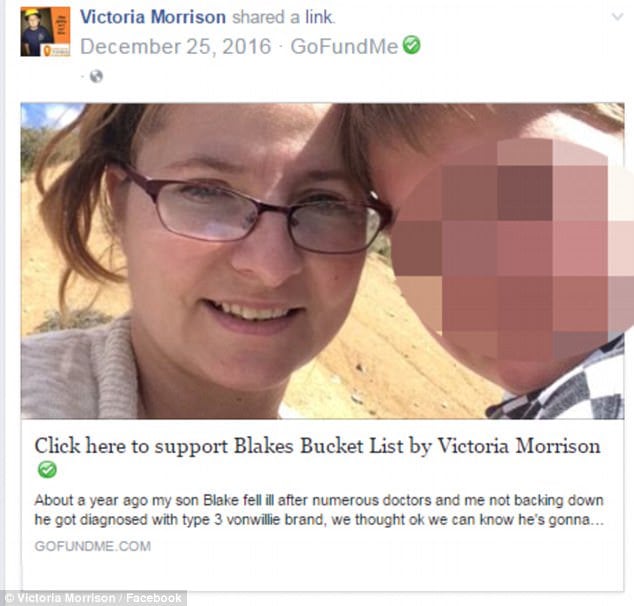Click the public globe privacy icon
Screen dimensions: 634x606
pyautogui.click(x=96, y=76)
